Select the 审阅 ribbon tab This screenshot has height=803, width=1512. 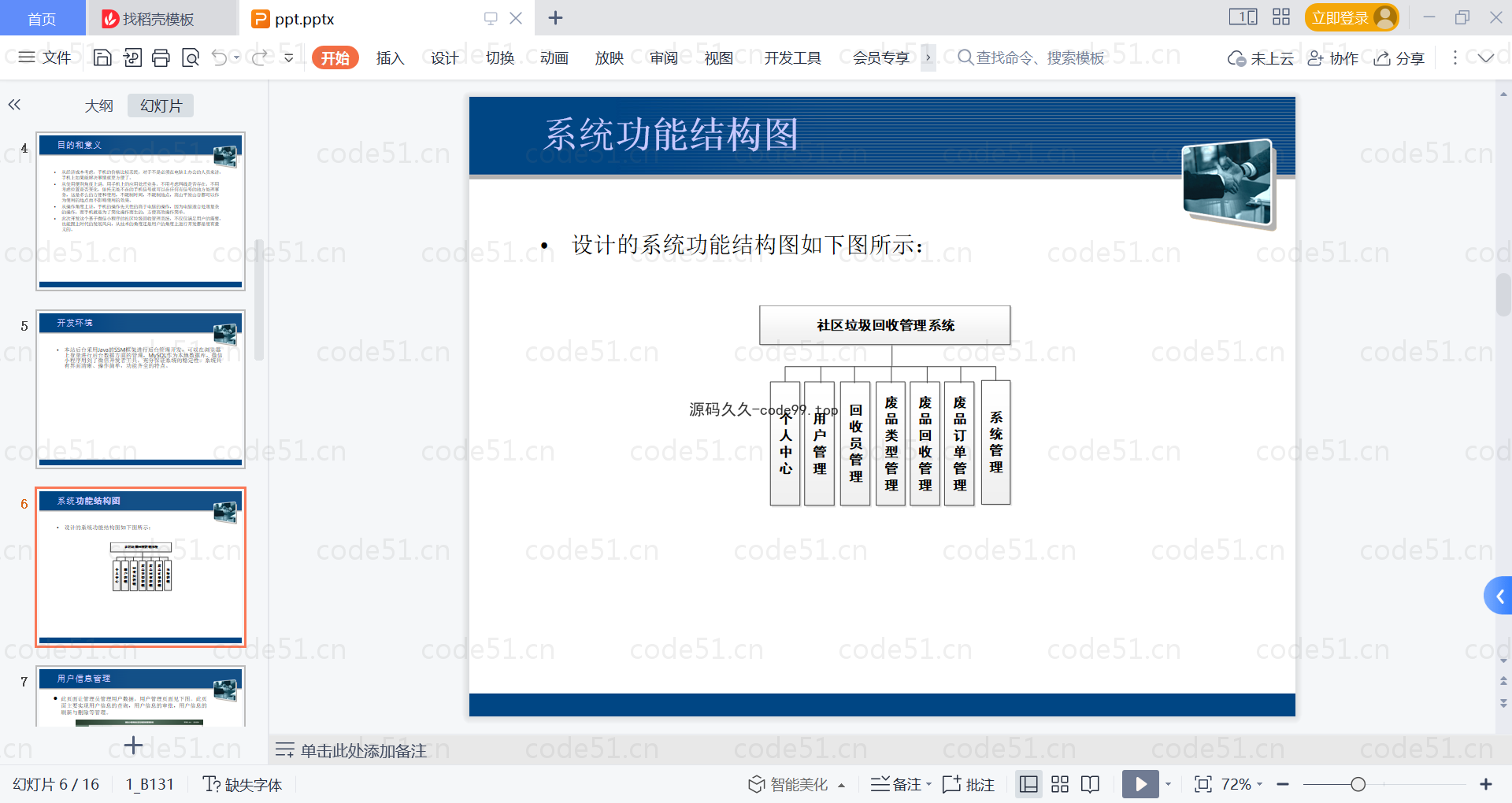[664, 57]
